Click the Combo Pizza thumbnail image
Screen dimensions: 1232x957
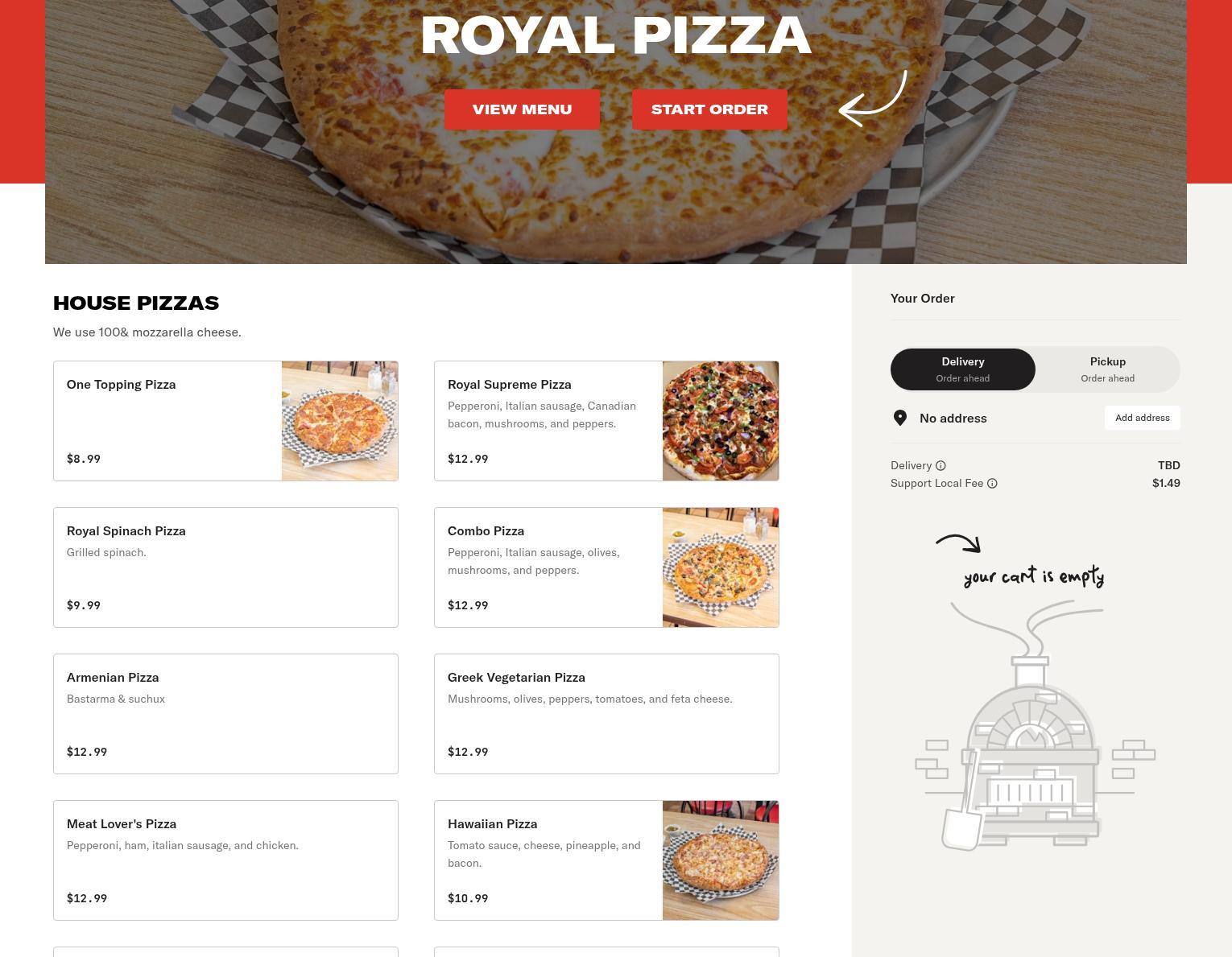[721, 567]
